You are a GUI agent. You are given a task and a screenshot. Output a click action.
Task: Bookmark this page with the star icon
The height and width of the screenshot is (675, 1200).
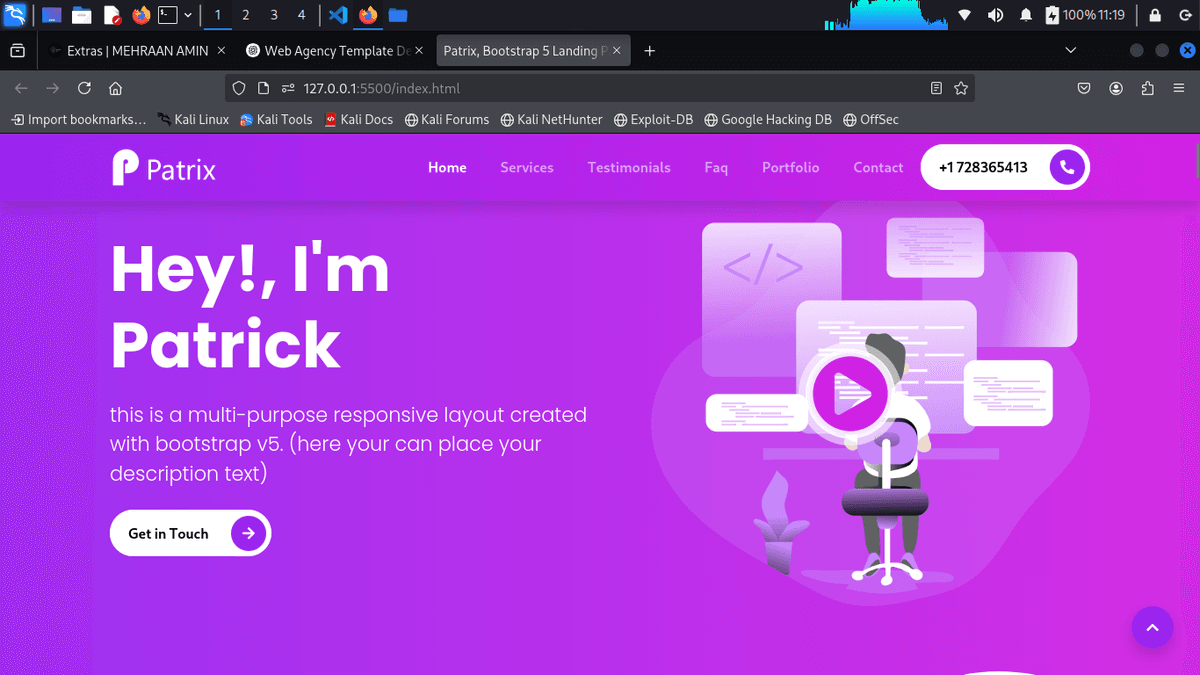[961, 88]
